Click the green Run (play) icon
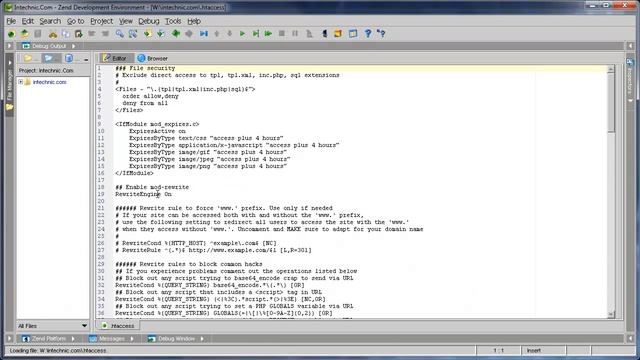Screen dimensions: 640x360 [x=242, y=34]
